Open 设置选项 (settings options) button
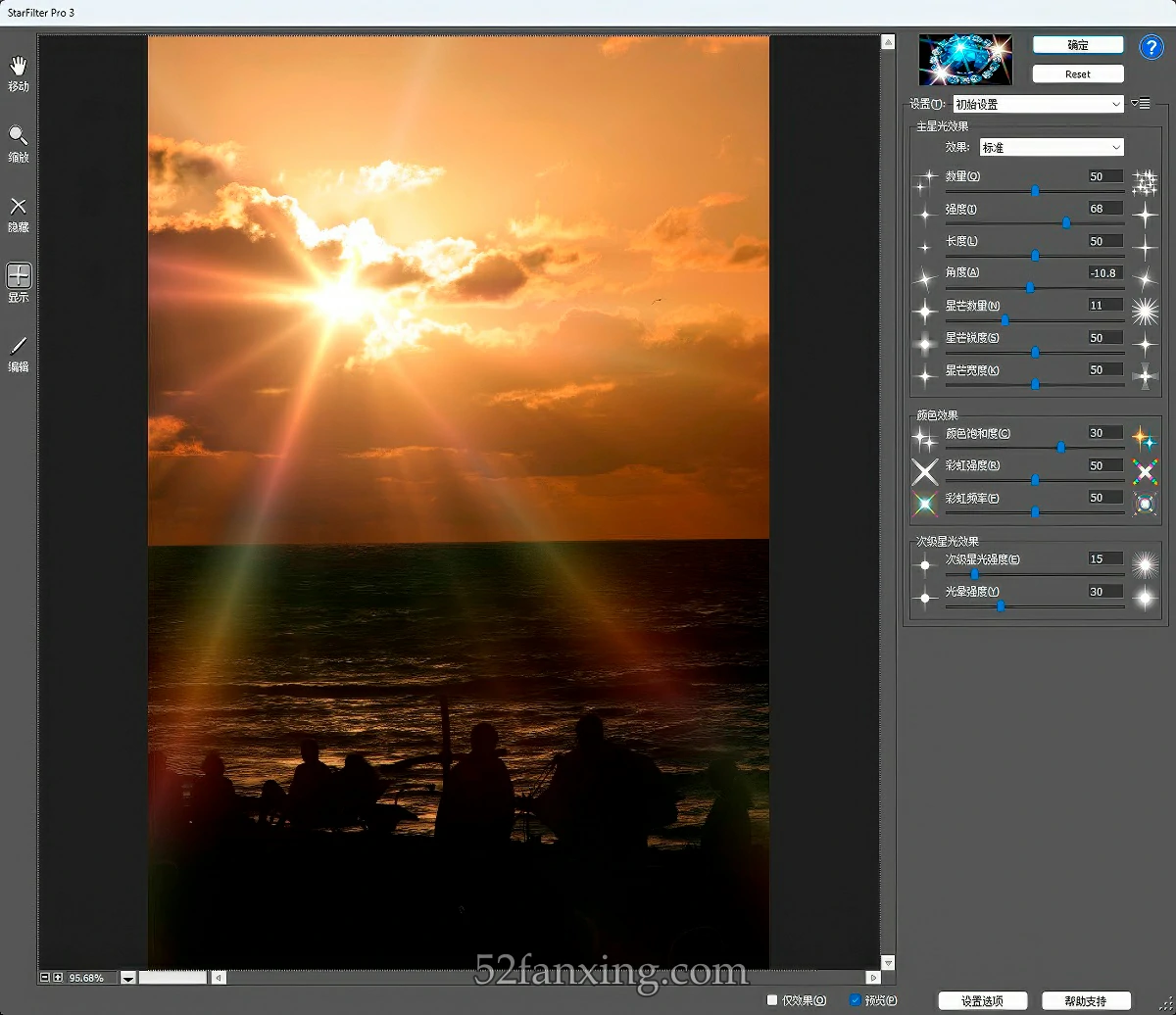The image size is (1176, 1015). tap(983, 1000)
